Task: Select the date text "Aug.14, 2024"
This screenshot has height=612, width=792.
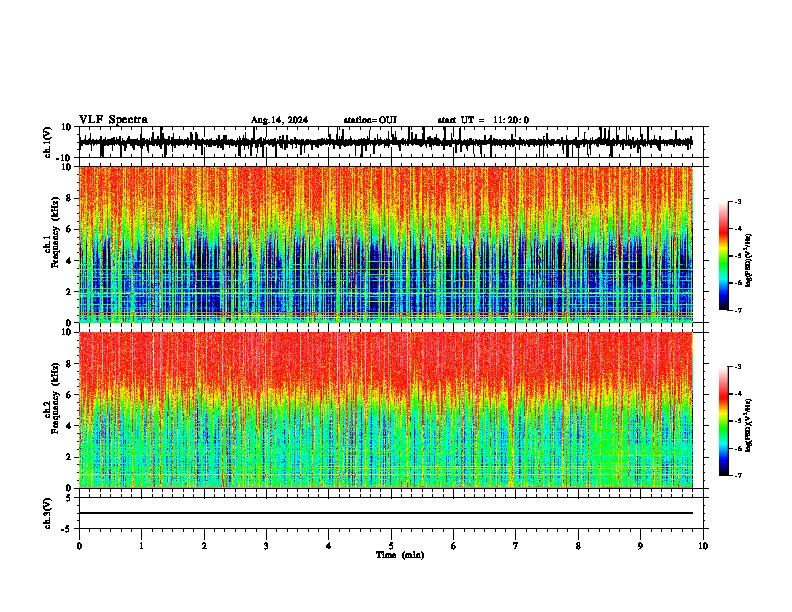Action: click(279, 120)
